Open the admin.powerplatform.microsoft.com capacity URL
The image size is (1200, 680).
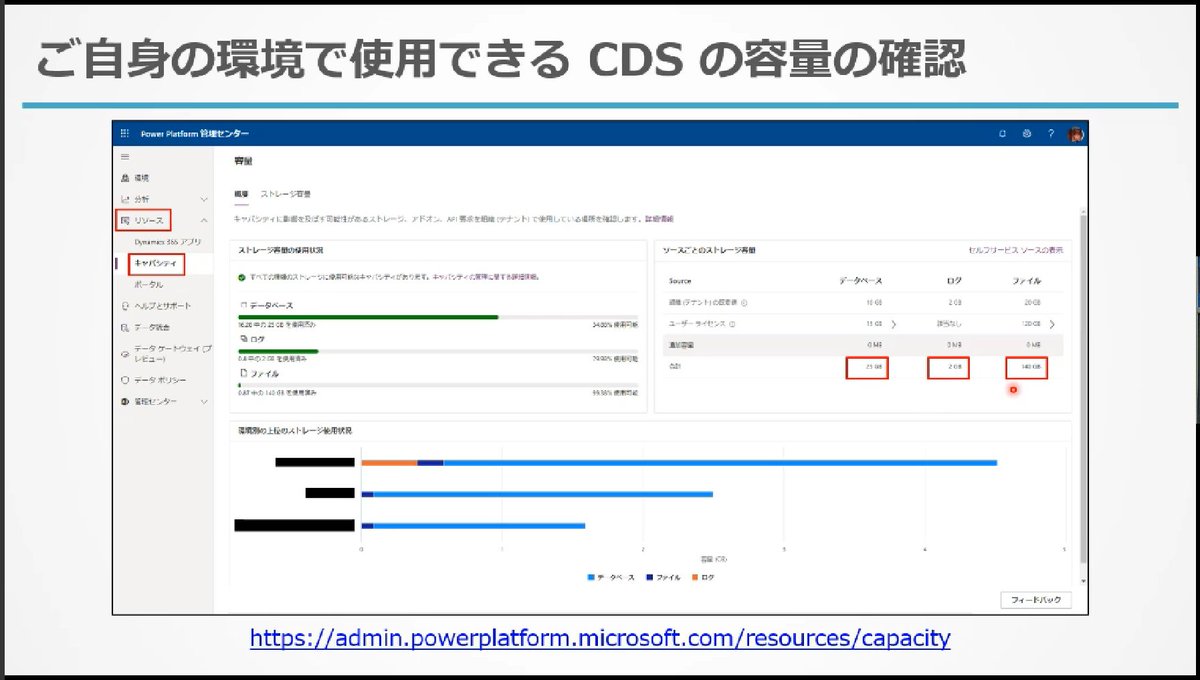600,637
